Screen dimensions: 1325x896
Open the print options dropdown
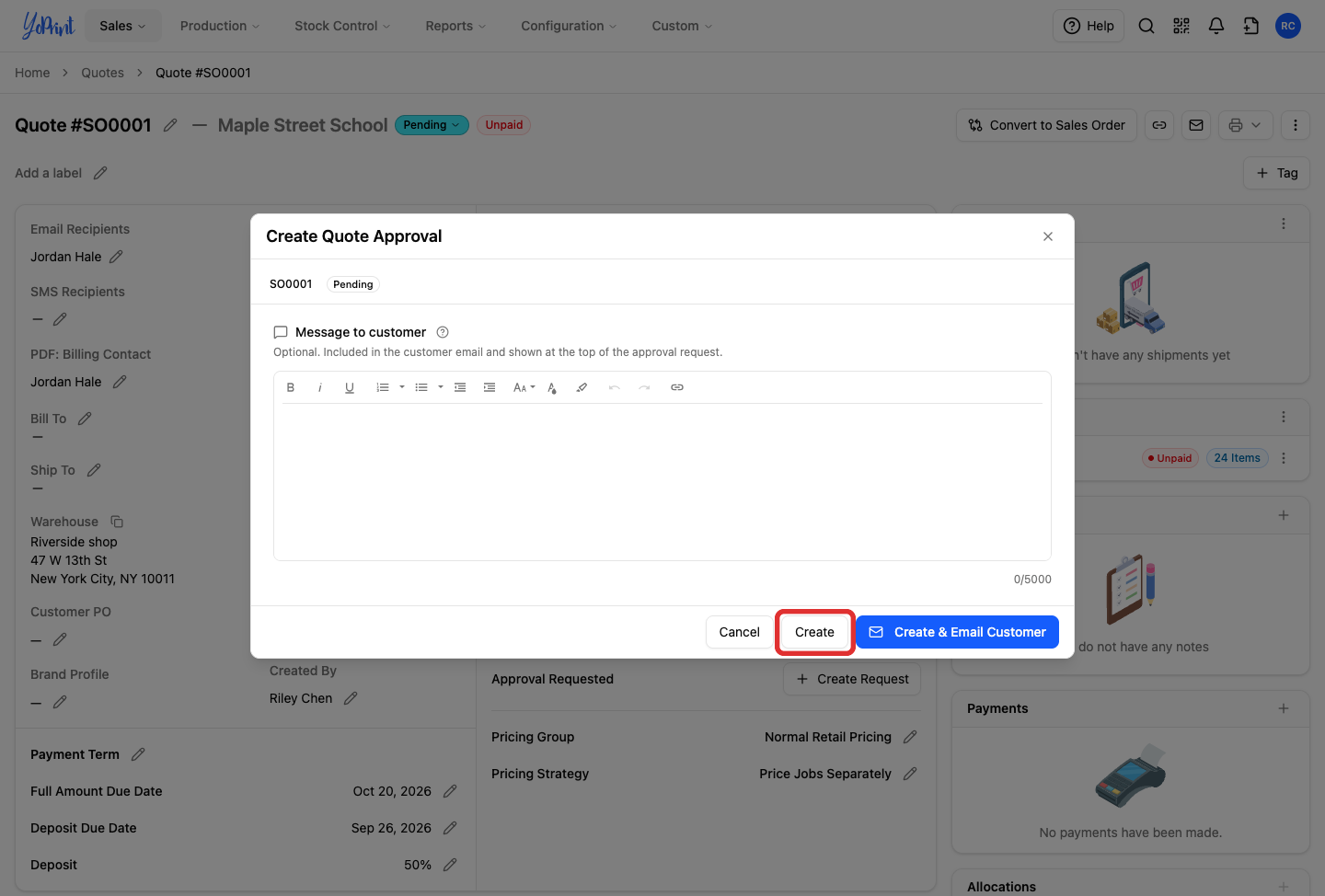[1246, 125]
